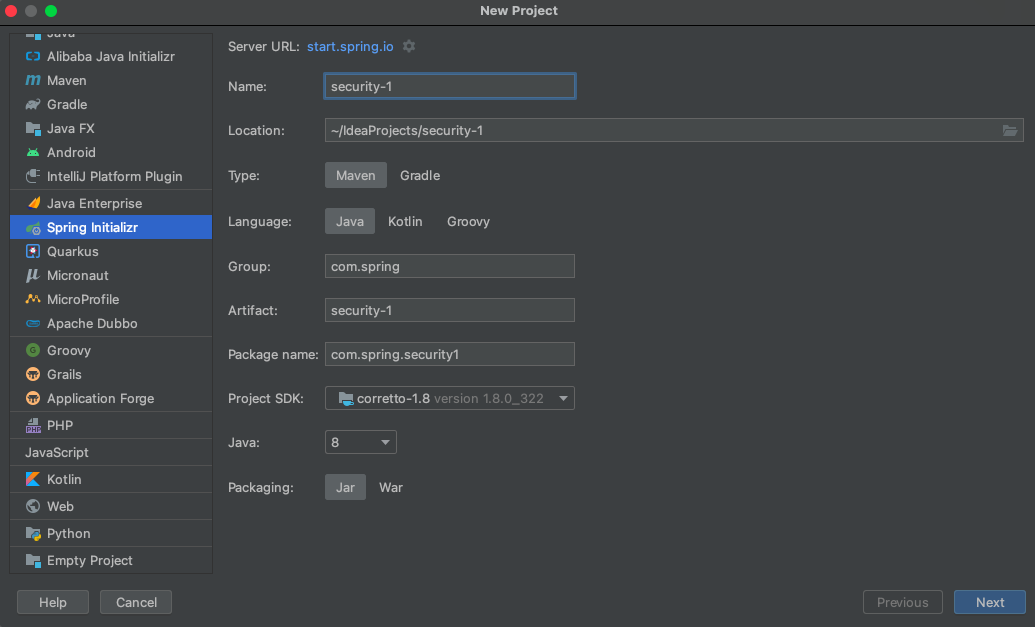Click the PHP icon
The height and width of the screenshot is (627, 1035).
tap(32, 426)
